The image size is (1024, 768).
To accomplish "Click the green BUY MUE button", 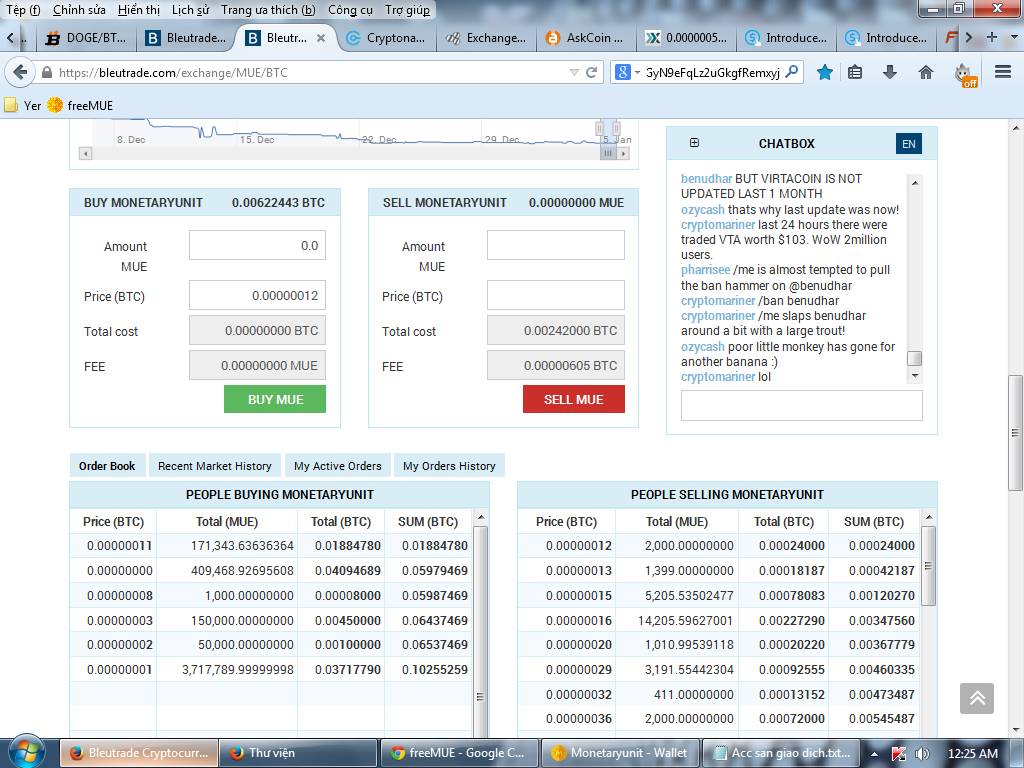I will point(275,399).
